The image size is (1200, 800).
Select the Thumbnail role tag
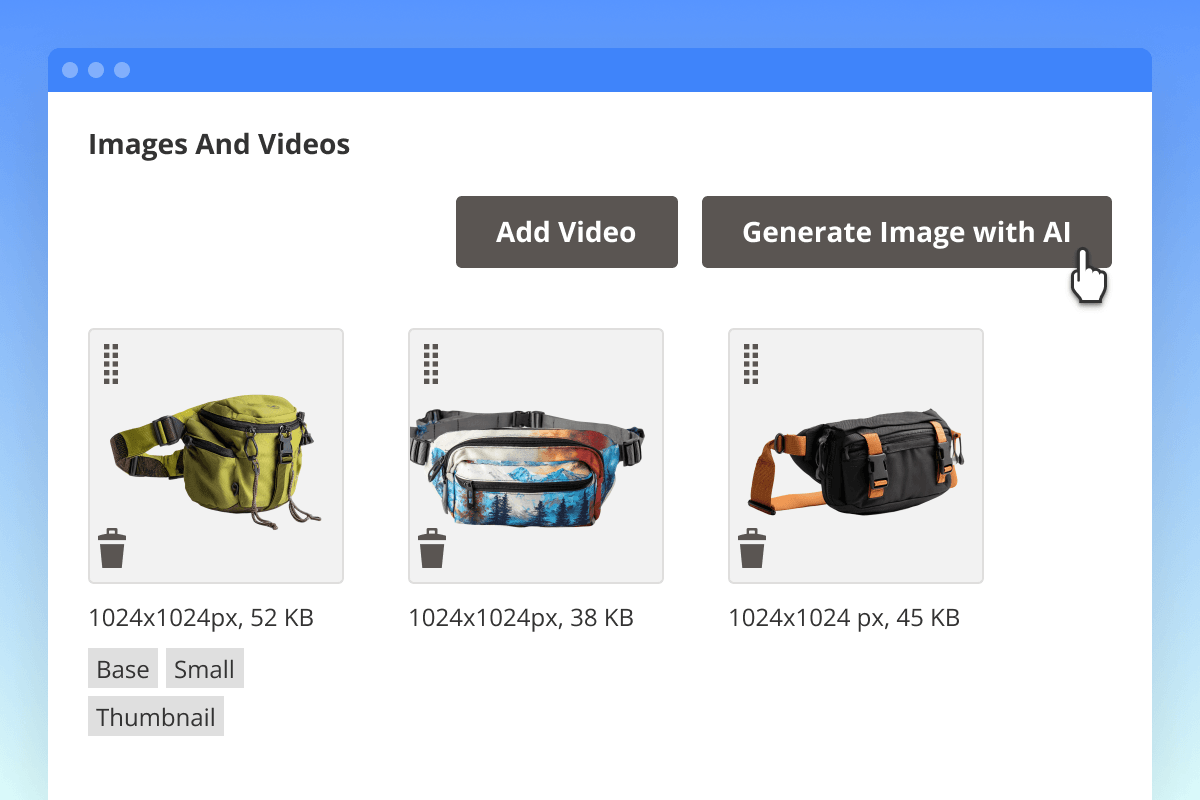click(156, 717)
